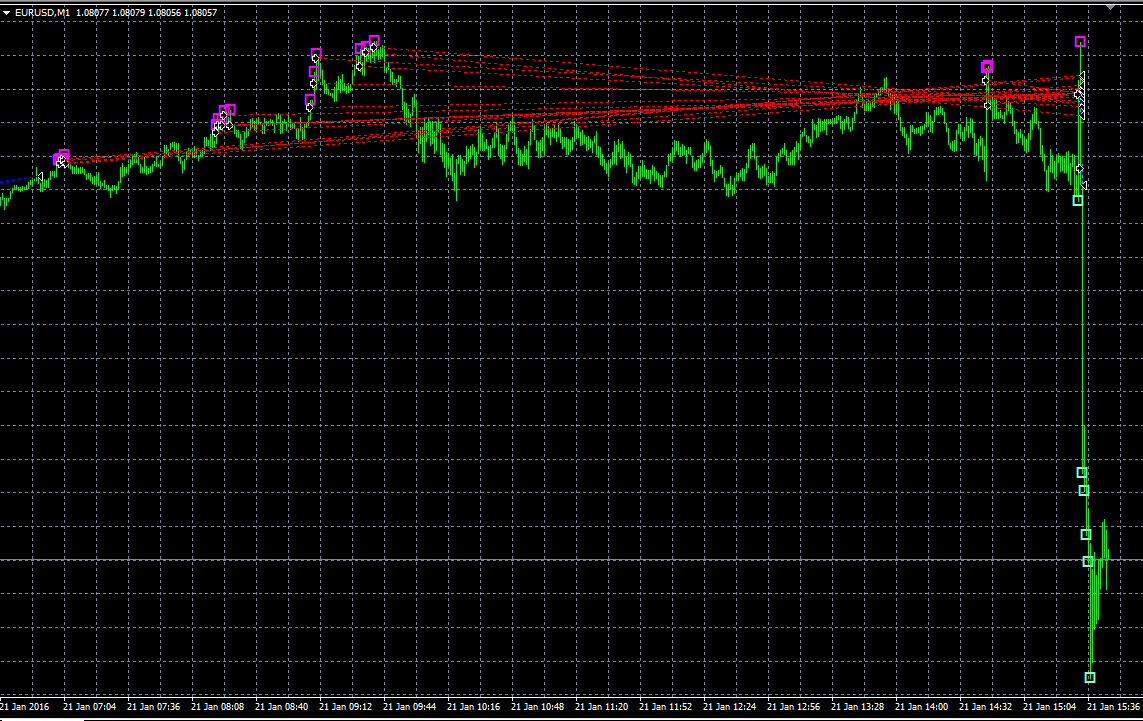Select the magenta square at the final spike top
The height and width of the screenshot is (721, 1143).
pyautogui.click(x=1080, y=42)
